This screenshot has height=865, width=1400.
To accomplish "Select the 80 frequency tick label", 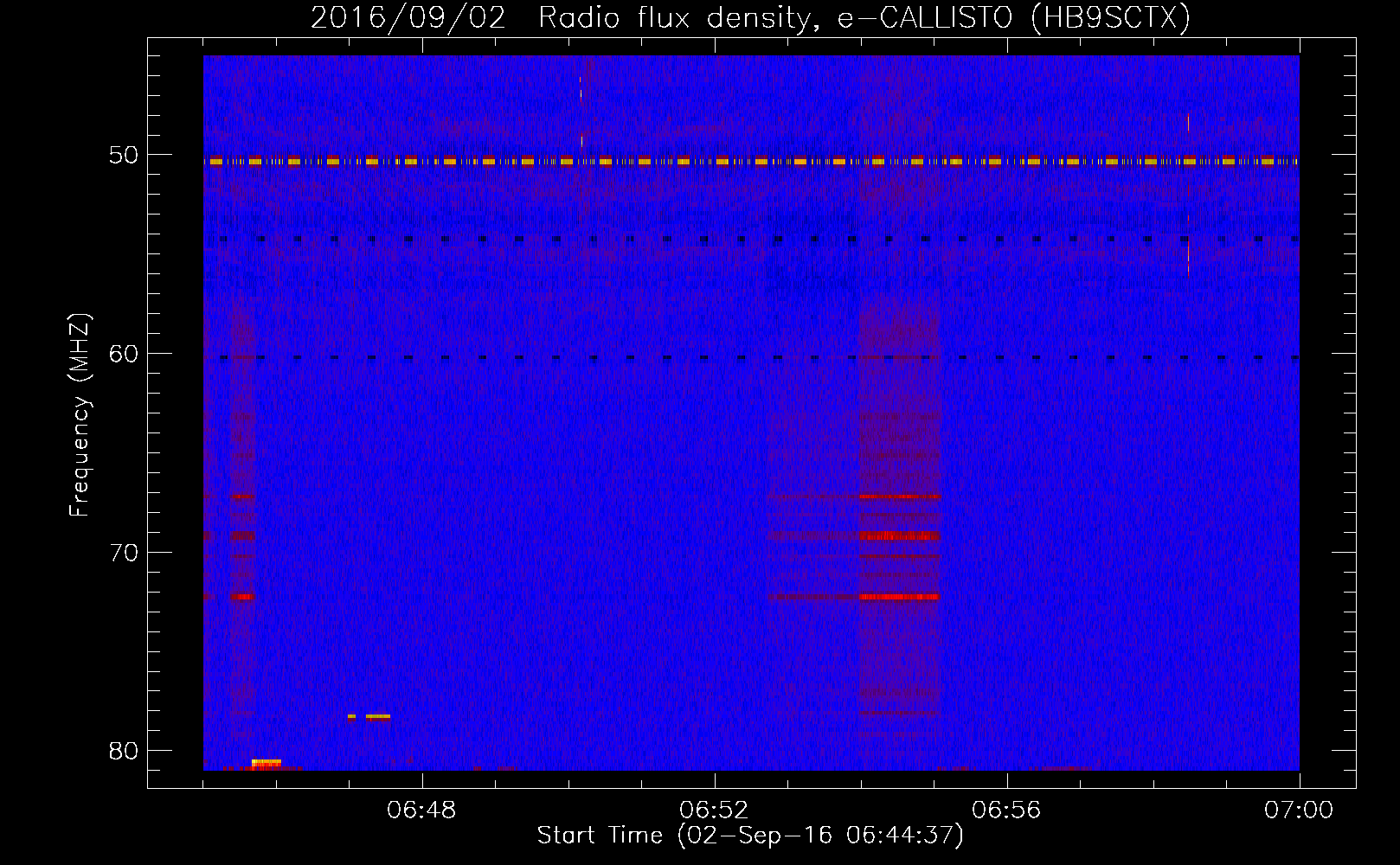I will pos(124,751).
